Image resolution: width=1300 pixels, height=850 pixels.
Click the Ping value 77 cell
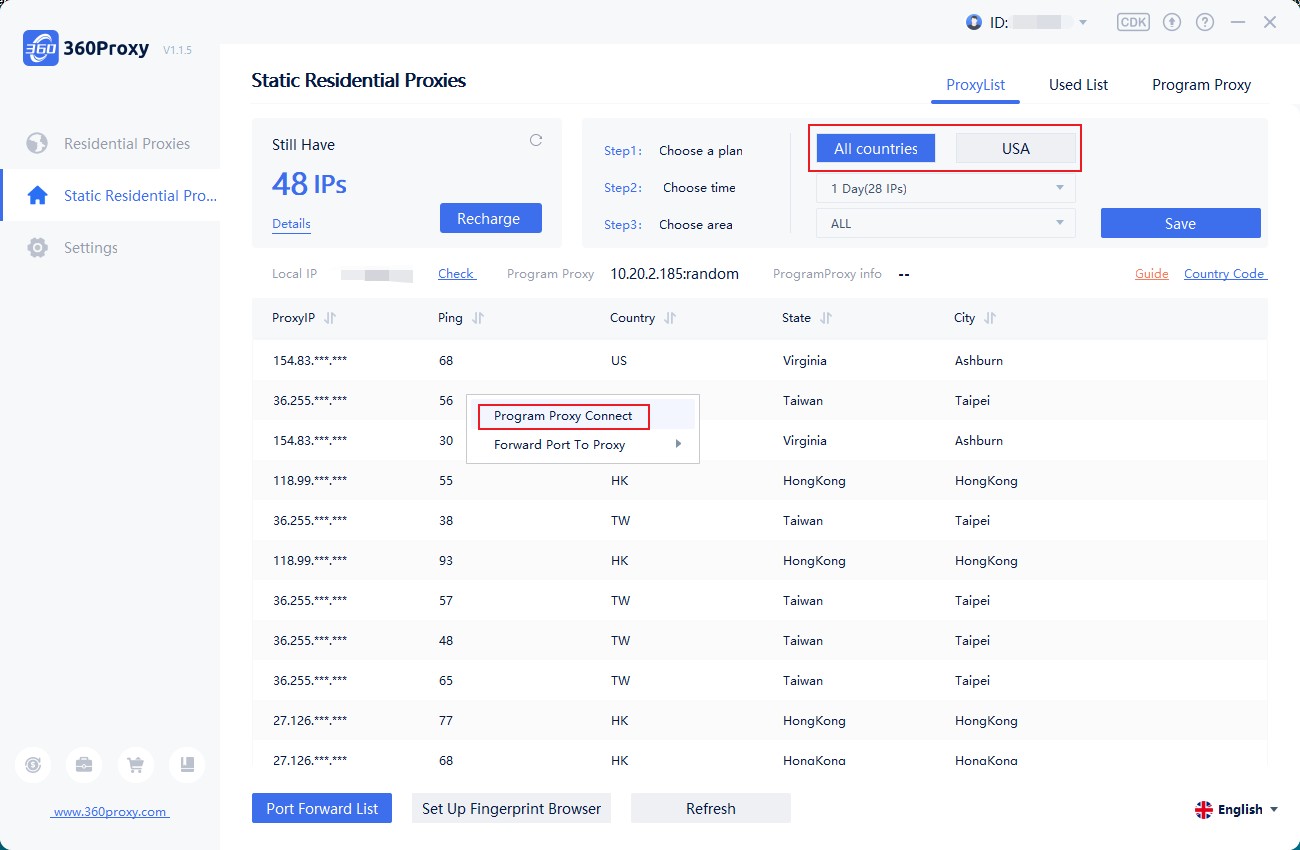click(446, 721)
